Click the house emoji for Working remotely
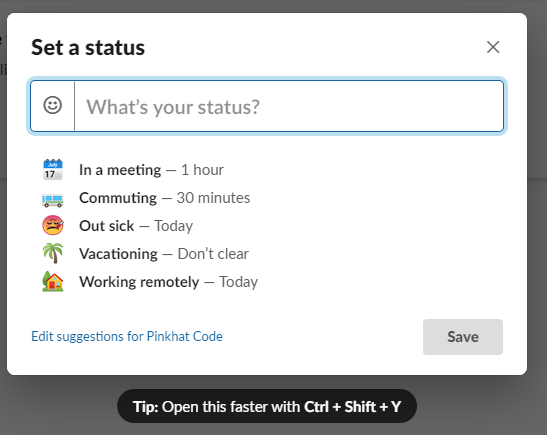547x435 pixels. 53,281
